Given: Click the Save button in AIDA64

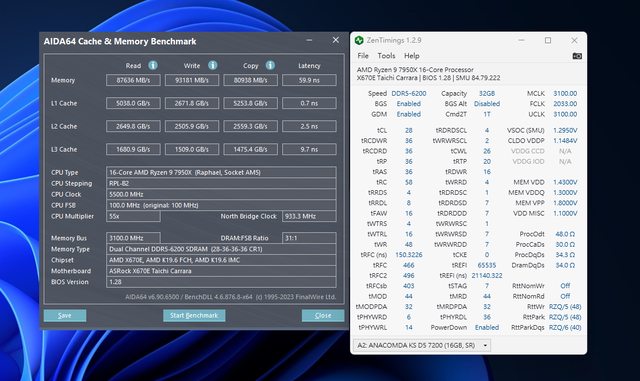Looking at the screenshot, I should pyautogui.click(x=65, y=315).
